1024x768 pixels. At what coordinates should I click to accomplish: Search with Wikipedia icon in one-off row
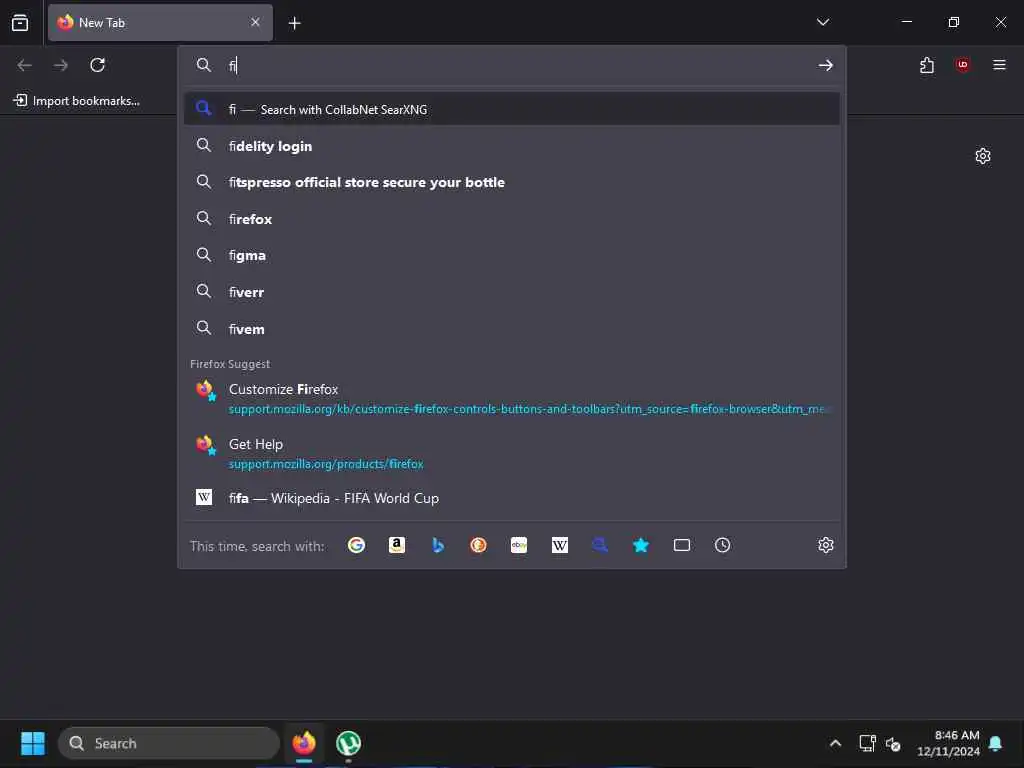click(x=560, y=545)
